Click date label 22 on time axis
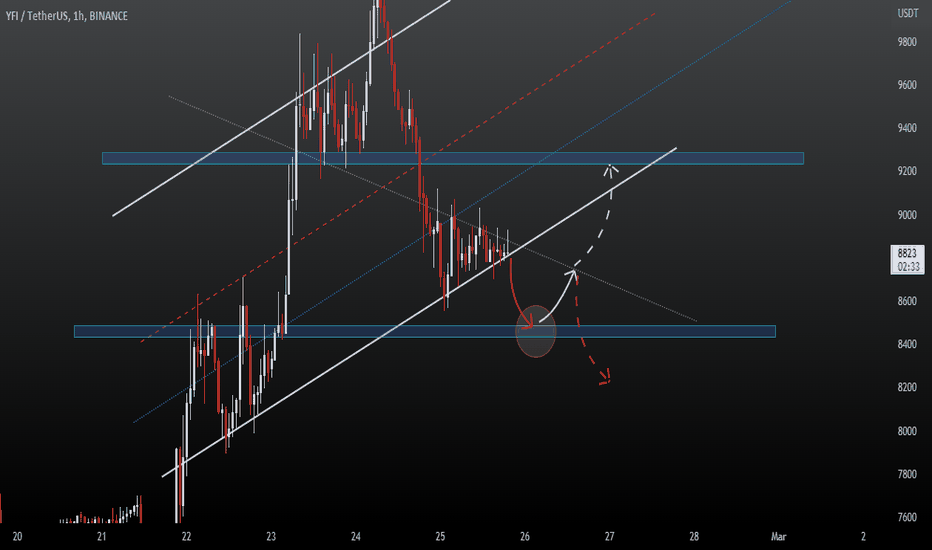 pos(187,536)
